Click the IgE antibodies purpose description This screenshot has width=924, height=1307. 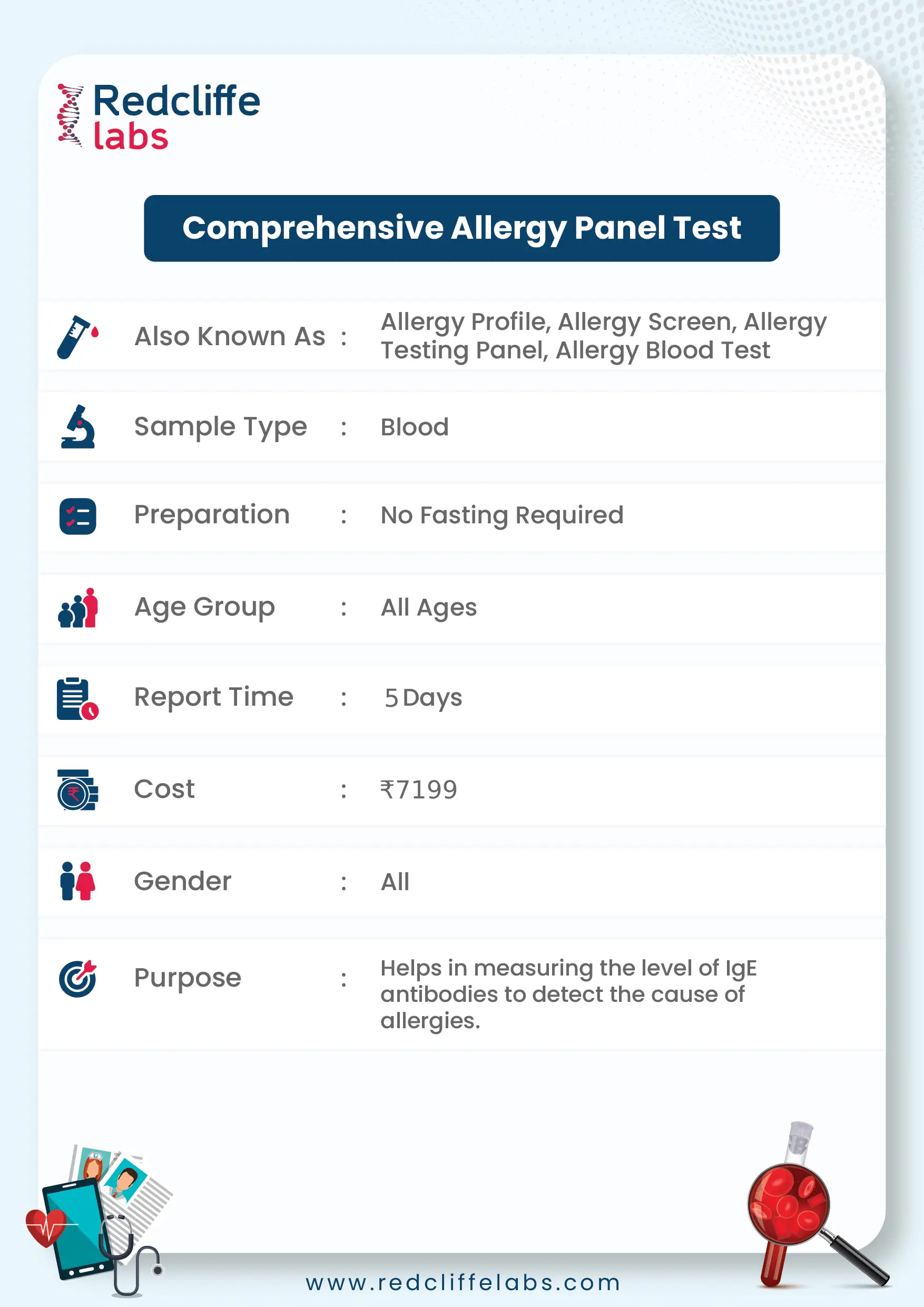pos(568,994)
